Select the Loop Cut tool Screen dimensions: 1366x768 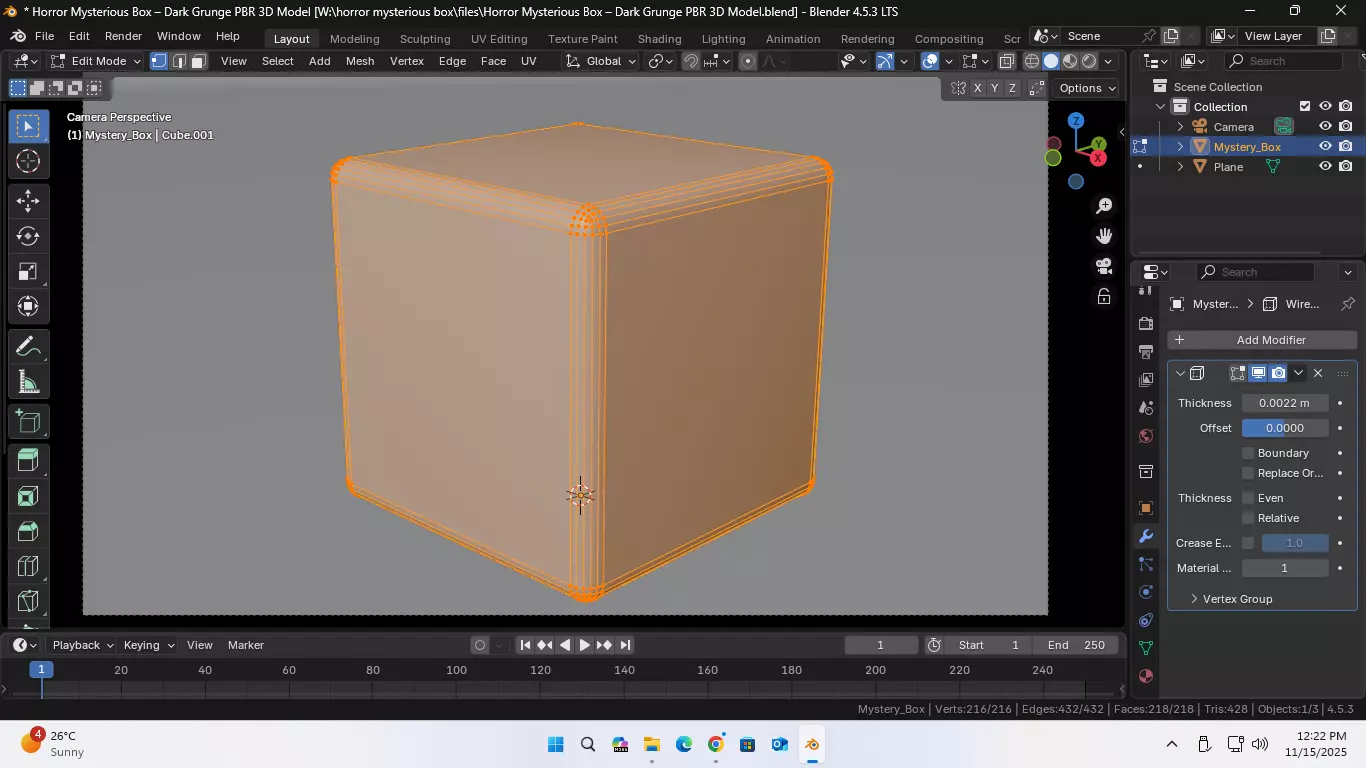28,567
